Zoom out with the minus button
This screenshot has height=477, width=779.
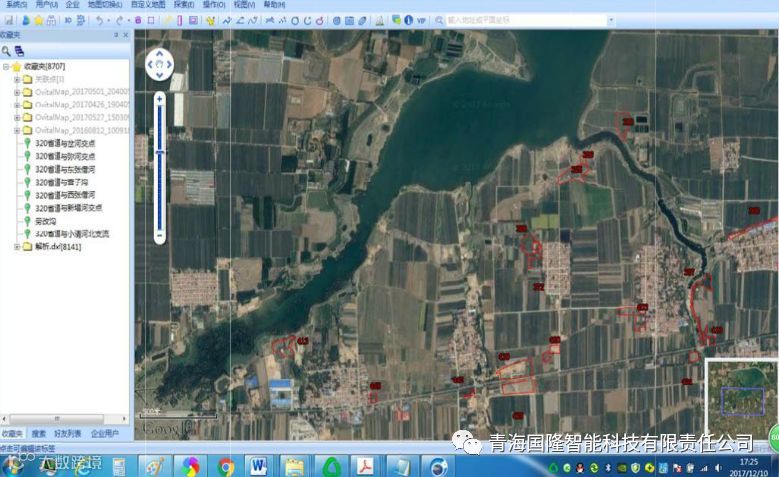[x=159, y=235]
